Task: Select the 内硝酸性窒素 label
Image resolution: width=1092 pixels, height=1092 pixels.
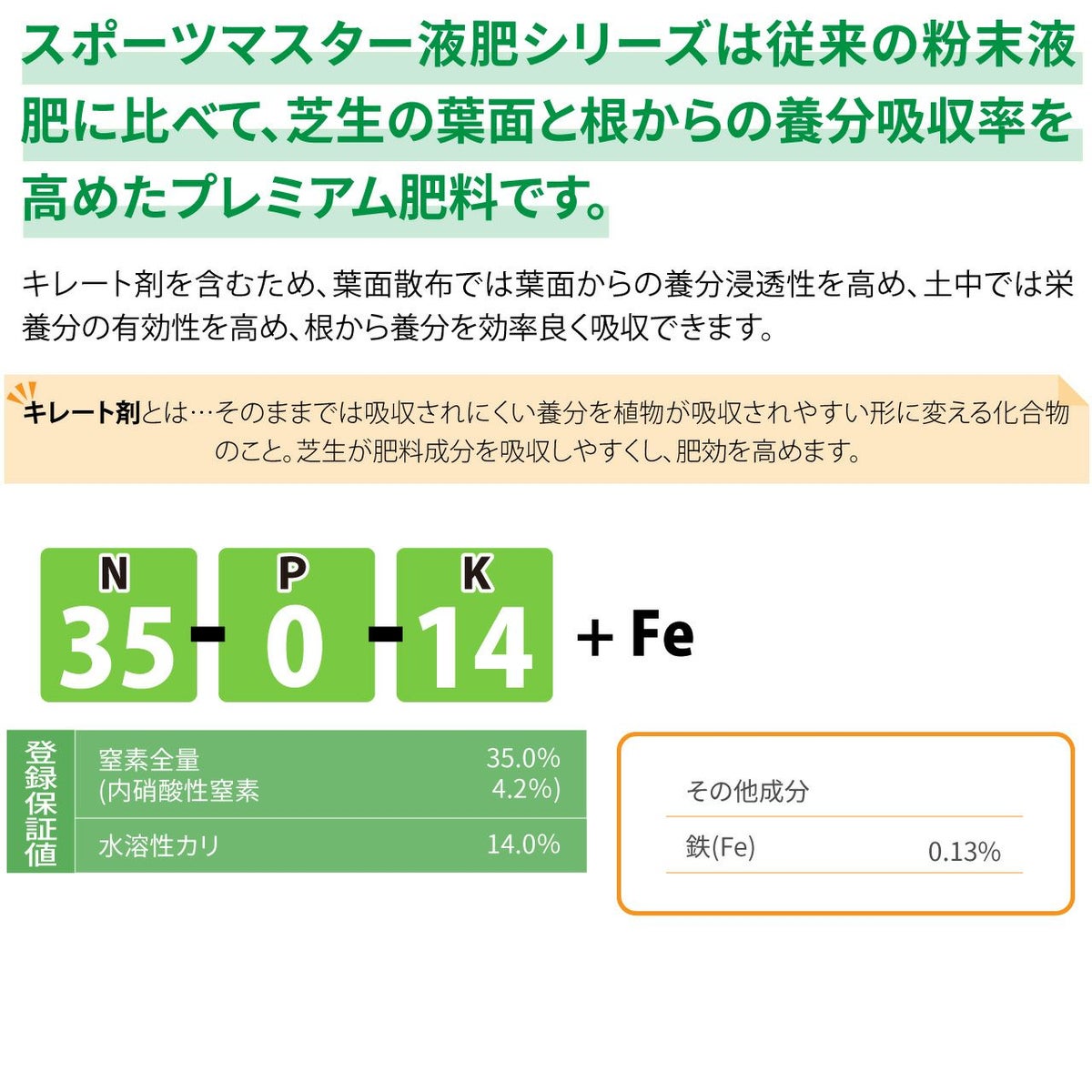Action: point(179,790)
